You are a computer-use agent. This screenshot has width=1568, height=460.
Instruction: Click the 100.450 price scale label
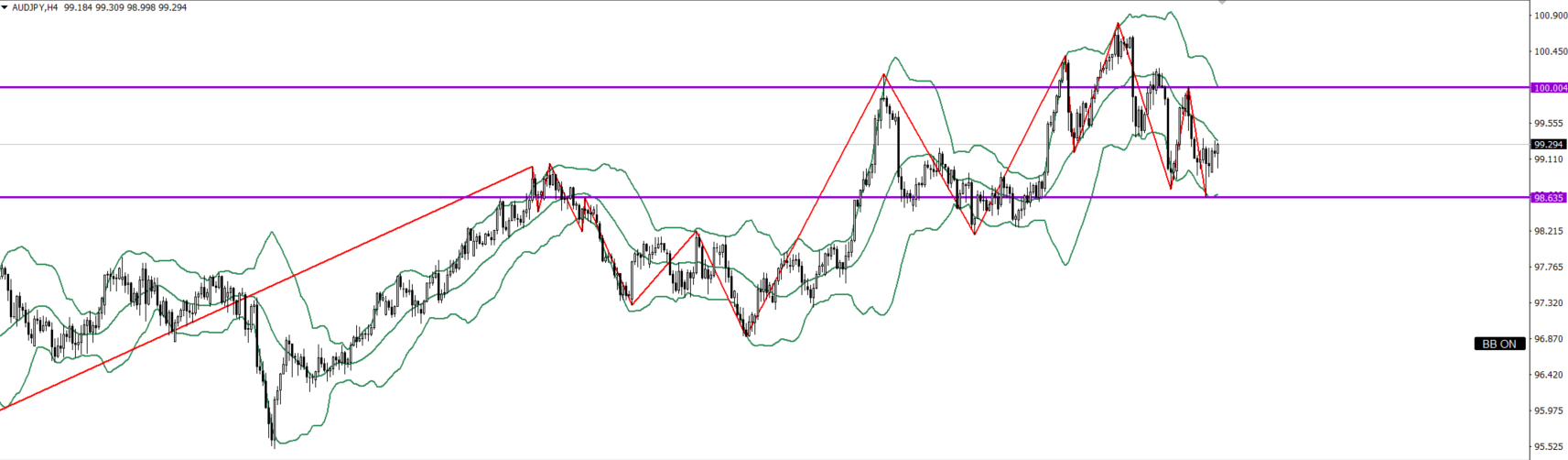(x=1549, y=51)
